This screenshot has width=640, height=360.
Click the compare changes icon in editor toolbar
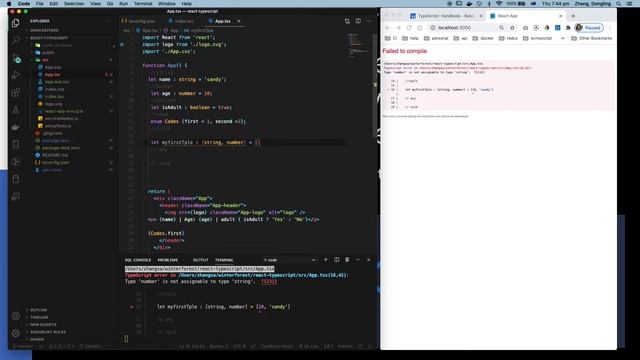[x=347, y=21]
